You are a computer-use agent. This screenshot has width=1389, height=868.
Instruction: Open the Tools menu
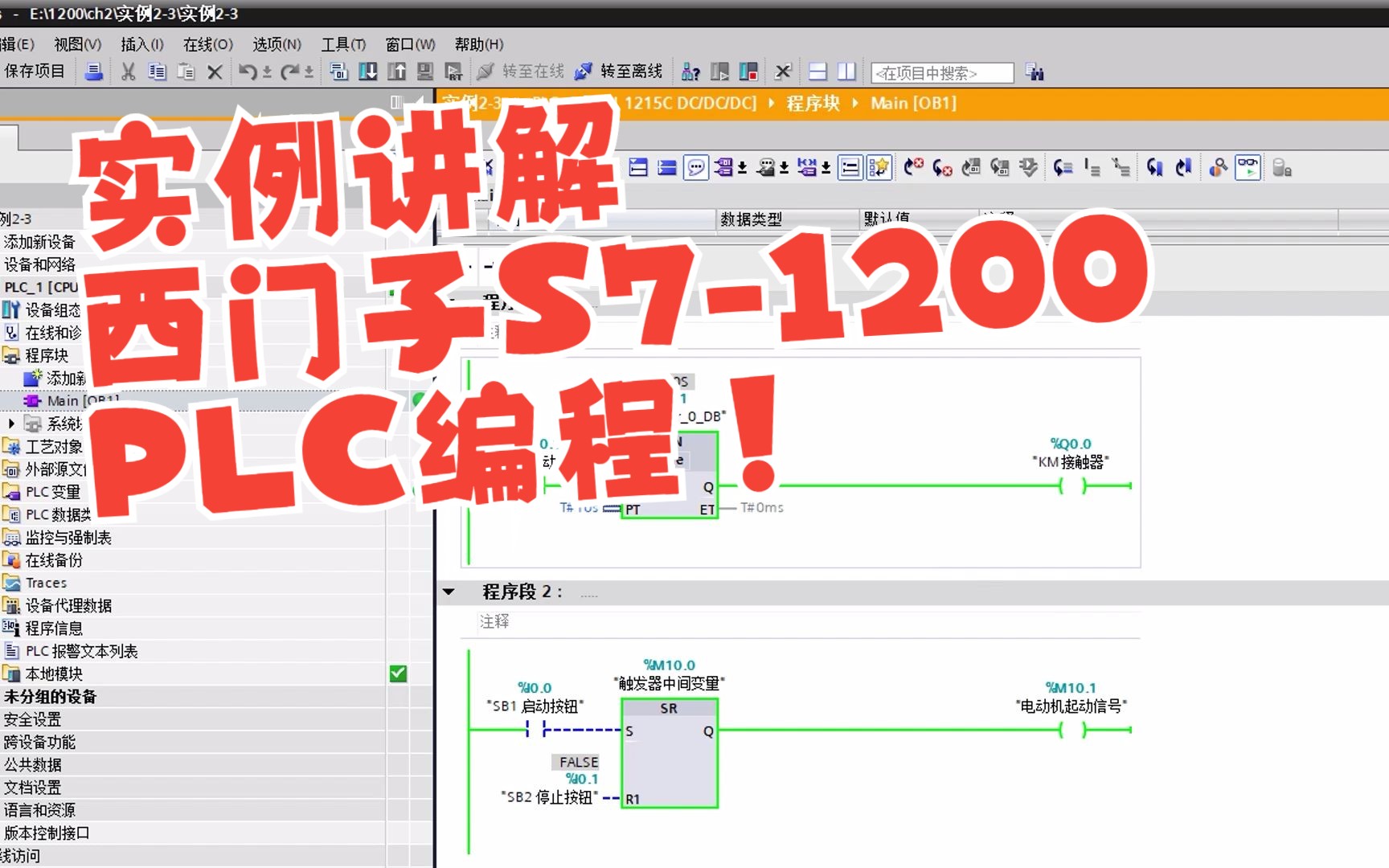(x=343, y=44)
